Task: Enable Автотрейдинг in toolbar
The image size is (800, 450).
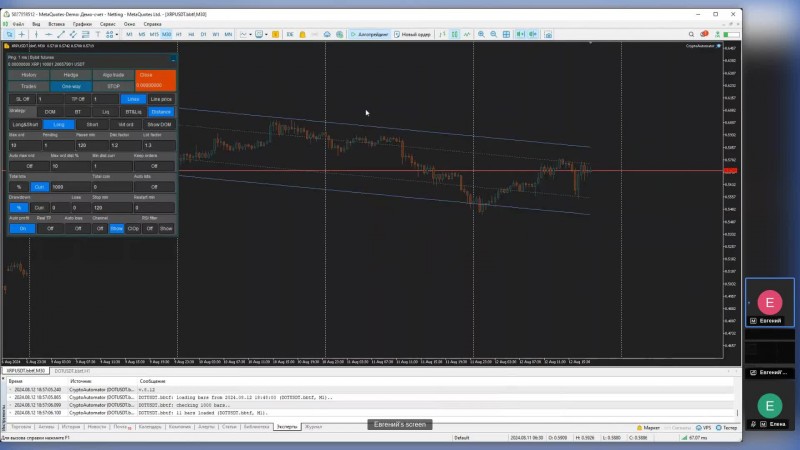Action: 369,34
